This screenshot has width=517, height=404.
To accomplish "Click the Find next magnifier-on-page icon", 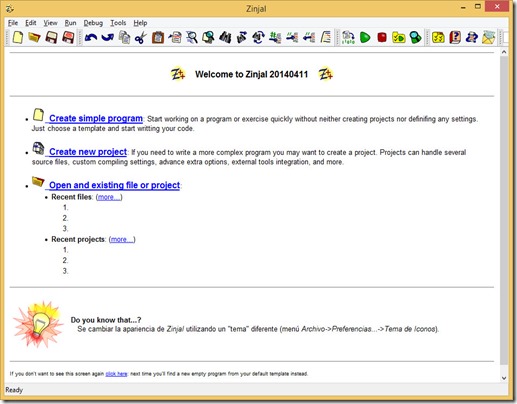I will (x=208, y=37).
